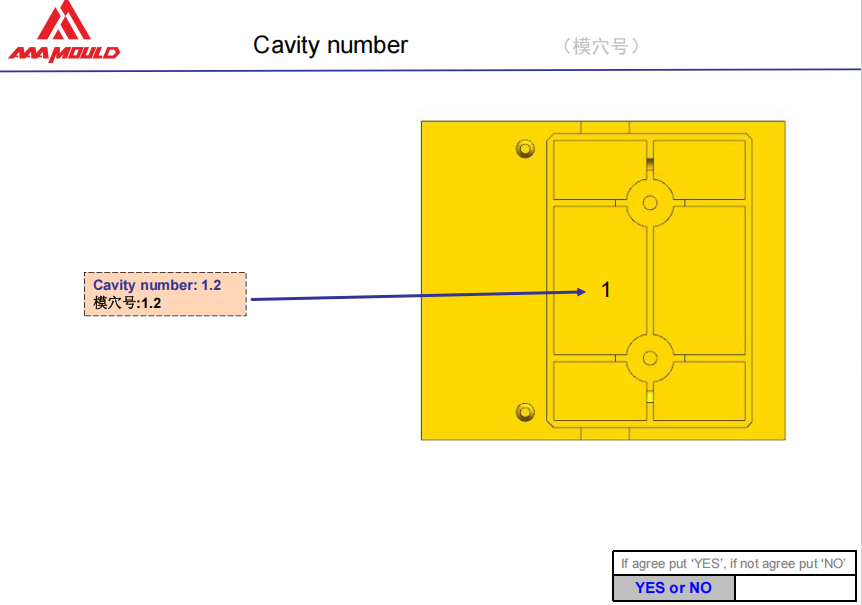862x605 pixels.
Task: Click the lower circular boss in the cavity
Action: click(650, 358)
